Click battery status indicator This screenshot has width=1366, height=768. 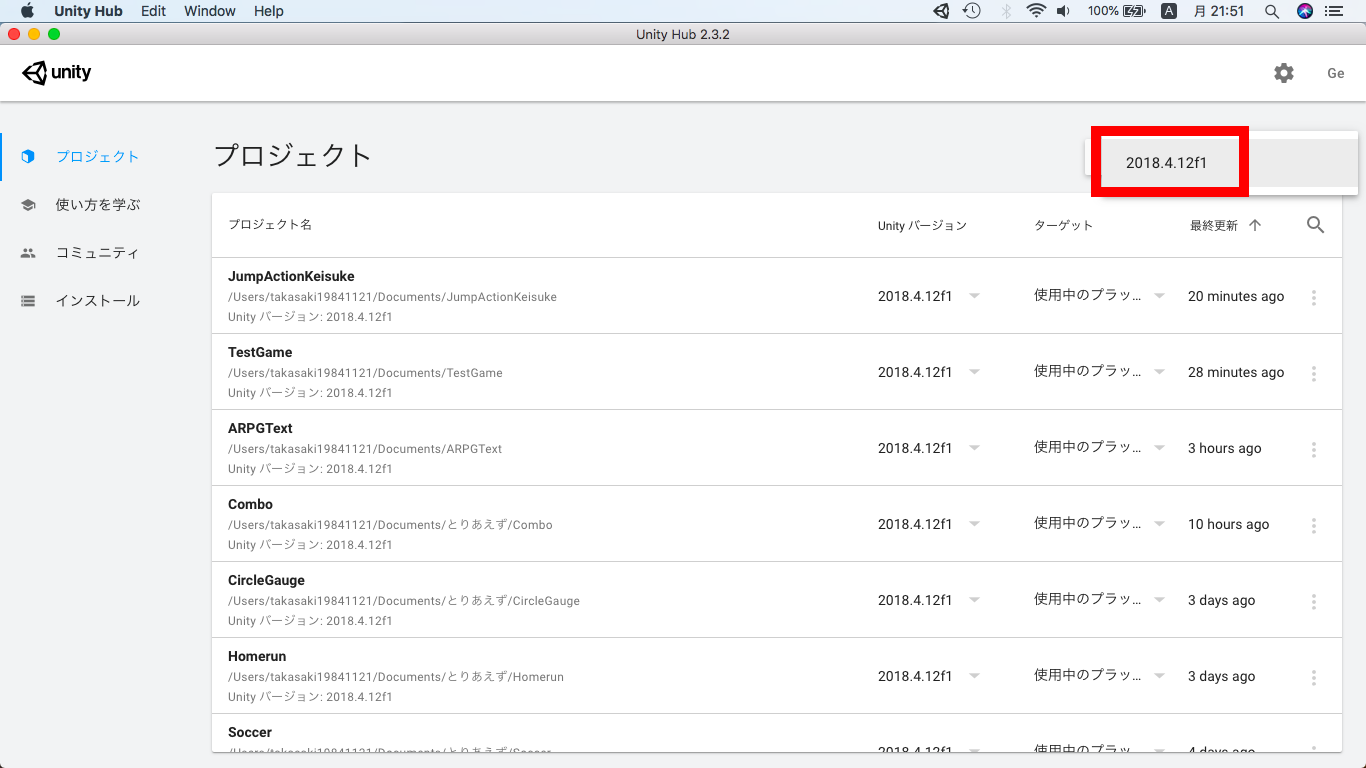pos(1115,11)
